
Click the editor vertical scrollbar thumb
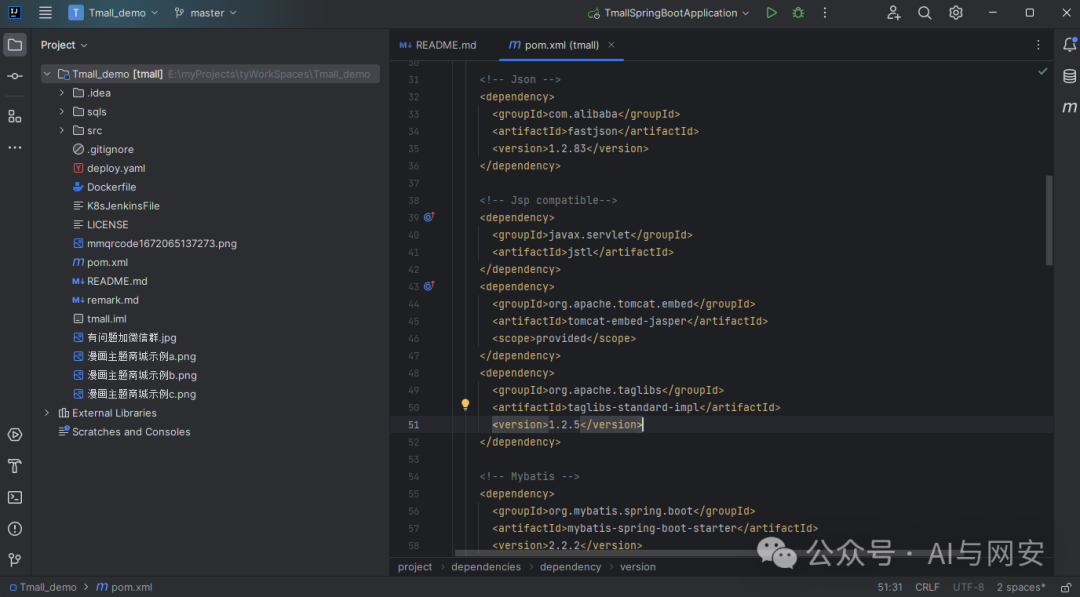1049,220
